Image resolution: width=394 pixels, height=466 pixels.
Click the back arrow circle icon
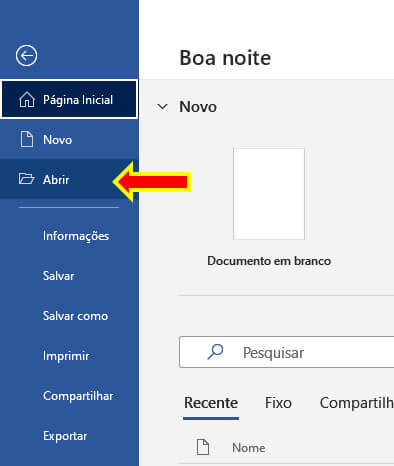26,55
